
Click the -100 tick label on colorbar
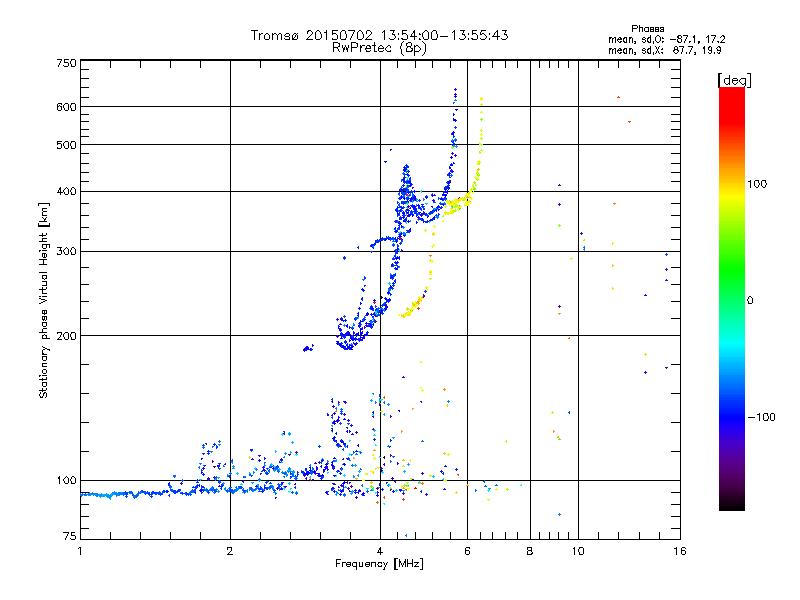tap(761, 417)
